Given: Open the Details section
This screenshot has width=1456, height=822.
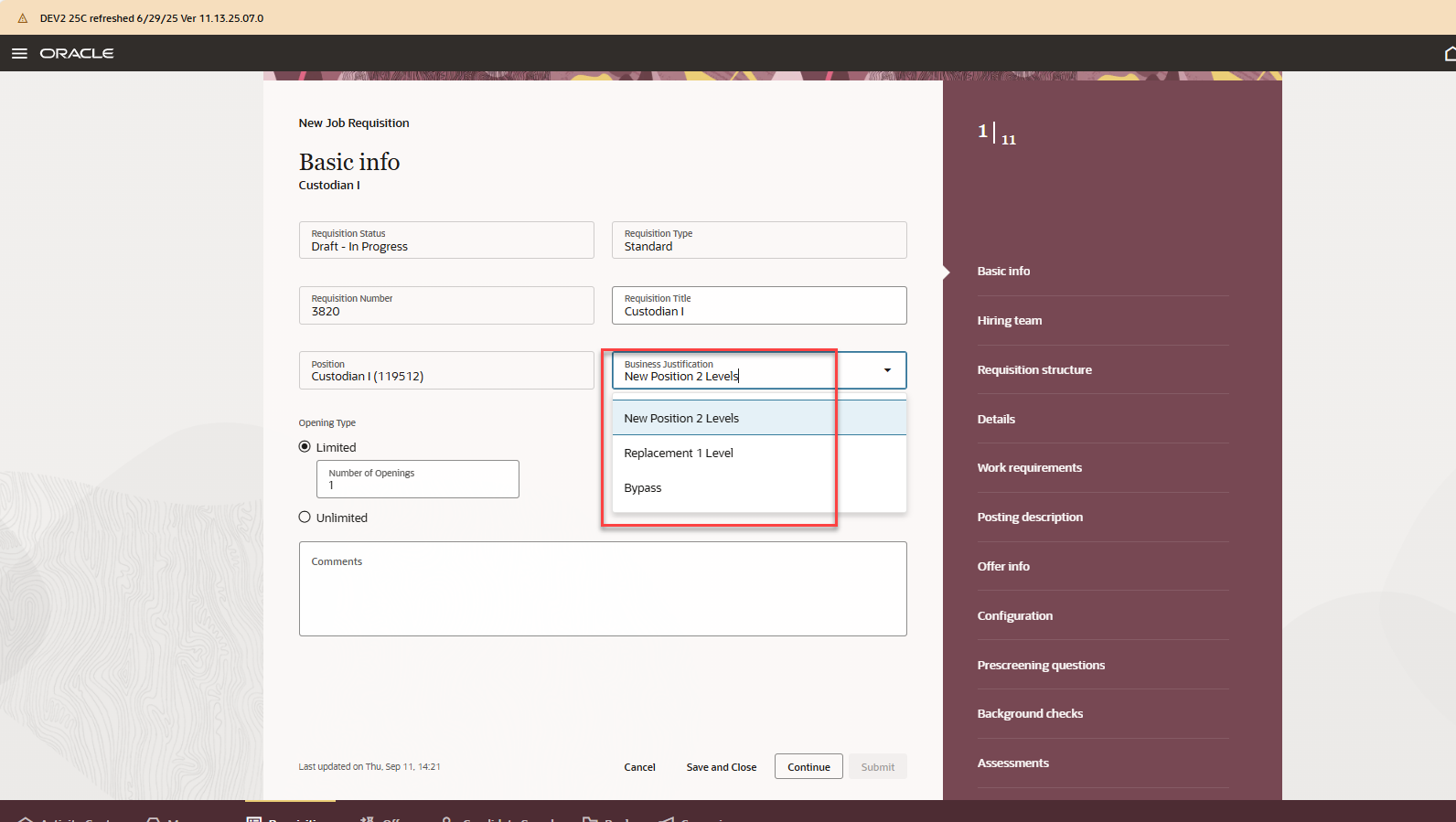Looking at the screenshot, I should pos(996,419).
